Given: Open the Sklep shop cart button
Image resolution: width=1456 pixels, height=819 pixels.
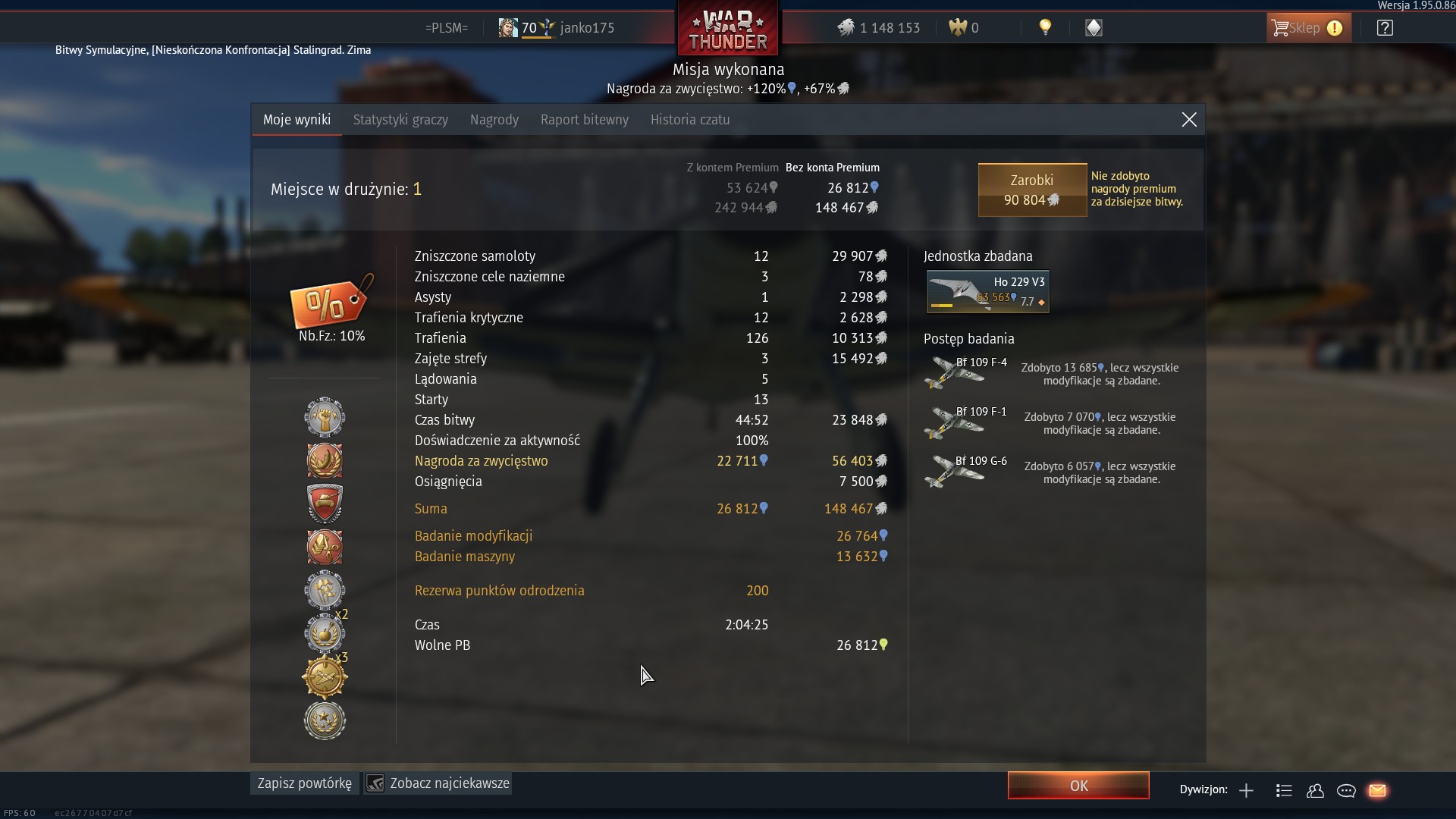Looking at the screenshot, I should 1308,28.
